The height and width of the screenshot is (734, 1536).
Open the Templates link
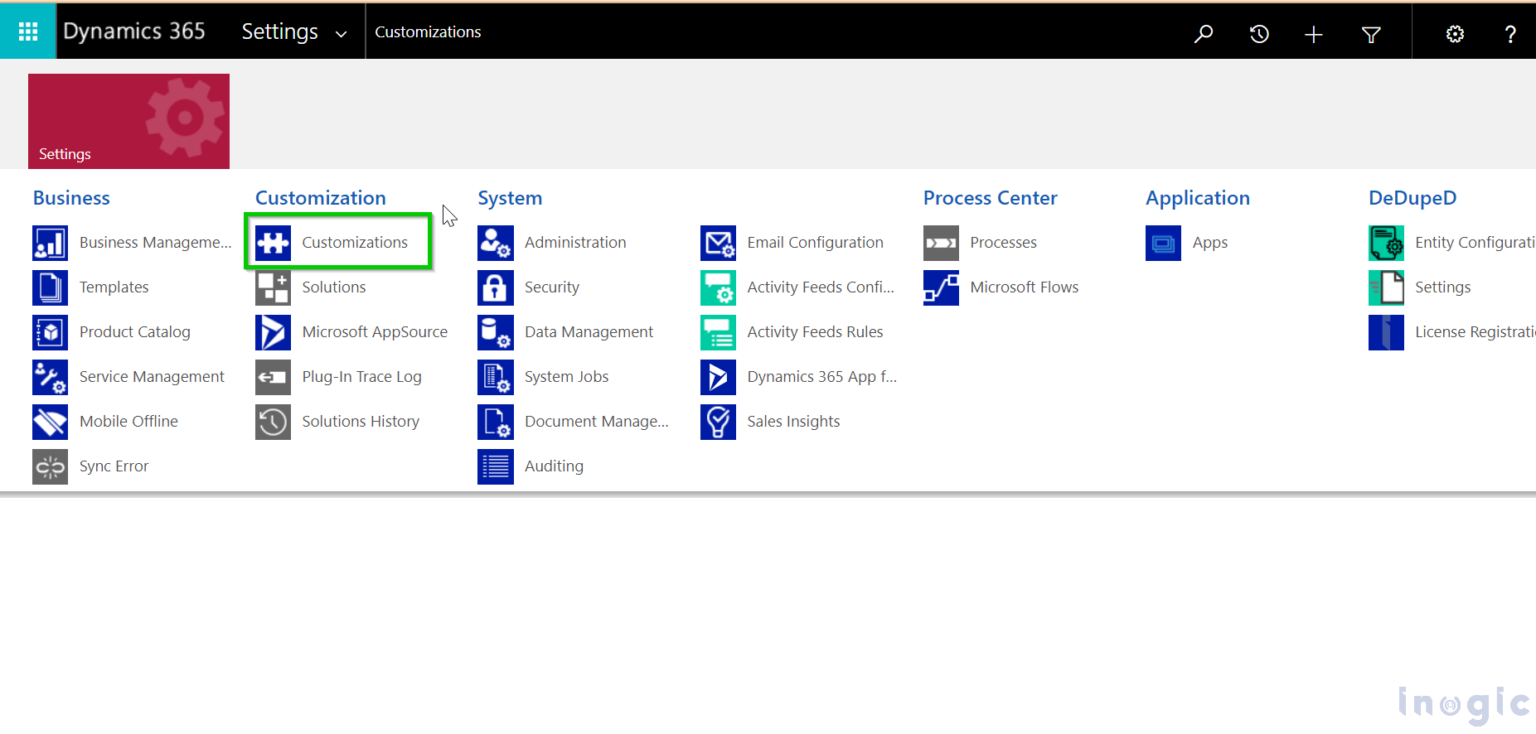112,287
